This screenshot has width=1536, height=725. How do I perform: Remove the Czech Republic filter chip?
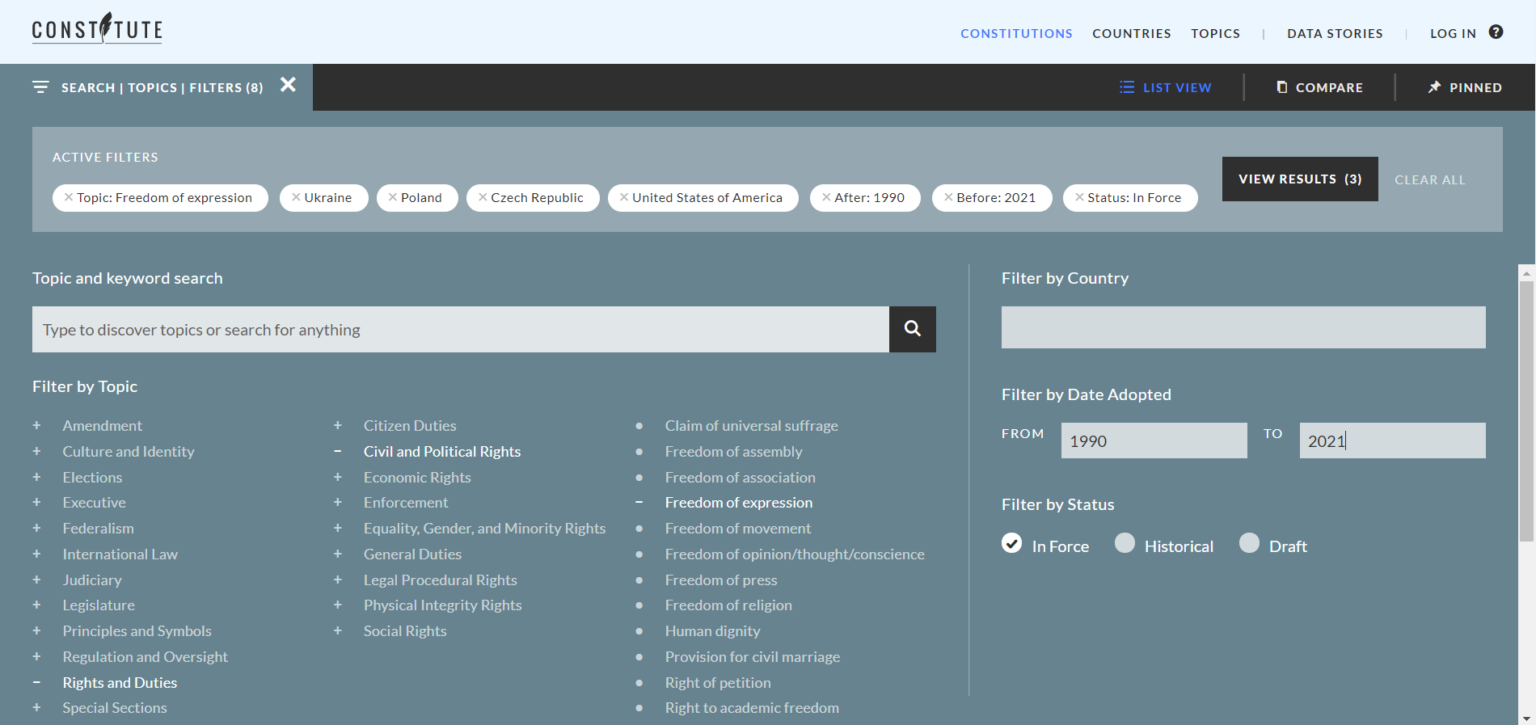click(x=483, y=198)
